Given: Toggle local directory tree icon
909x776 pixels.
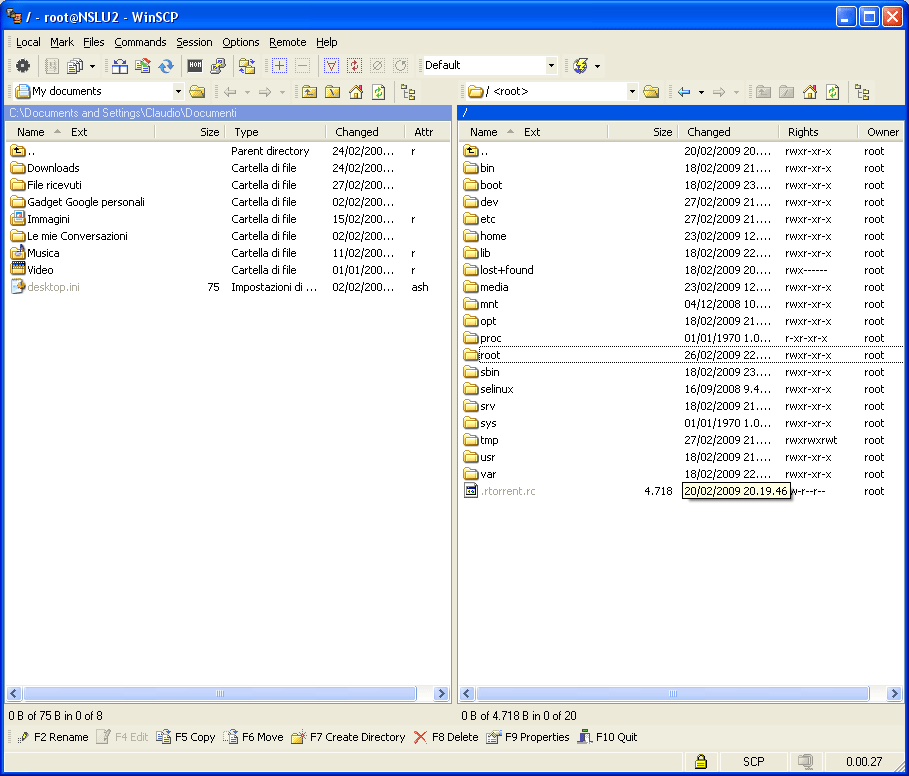Looking at the screenshot, I should (408, 92).
